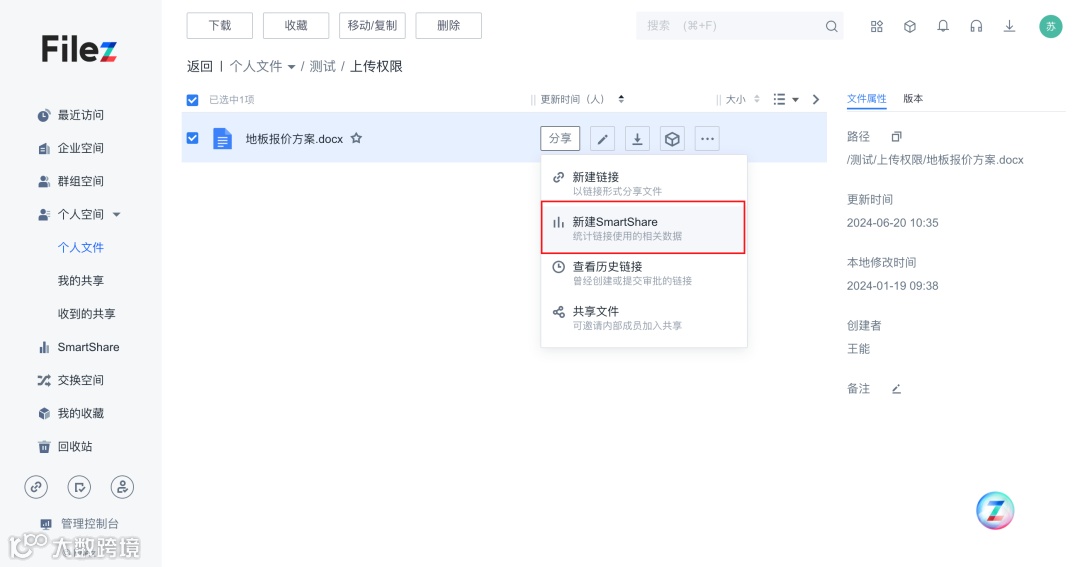Switch to 文件属性 tab
The height and width of the screenshot is (567, 1080).
click(x=866, y=99)
